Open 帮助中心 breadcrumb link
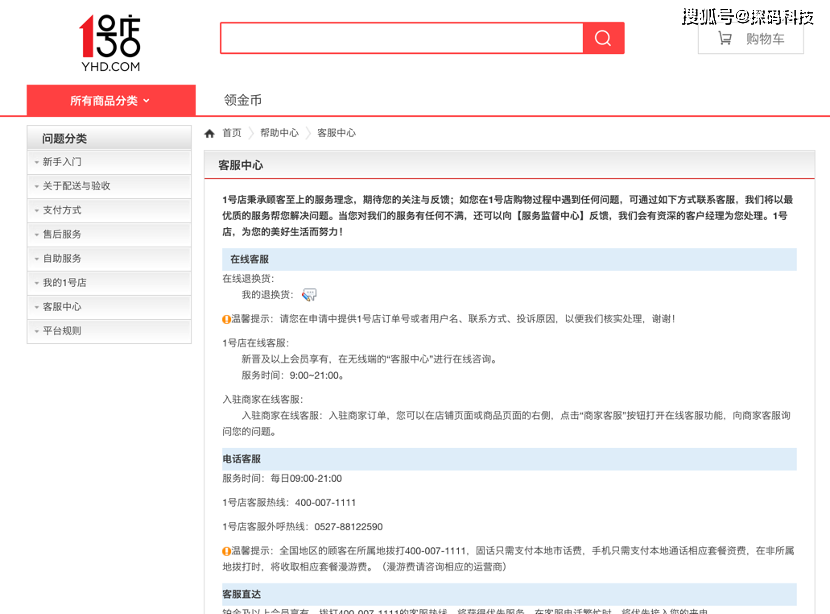 click(x=279, y=133)
